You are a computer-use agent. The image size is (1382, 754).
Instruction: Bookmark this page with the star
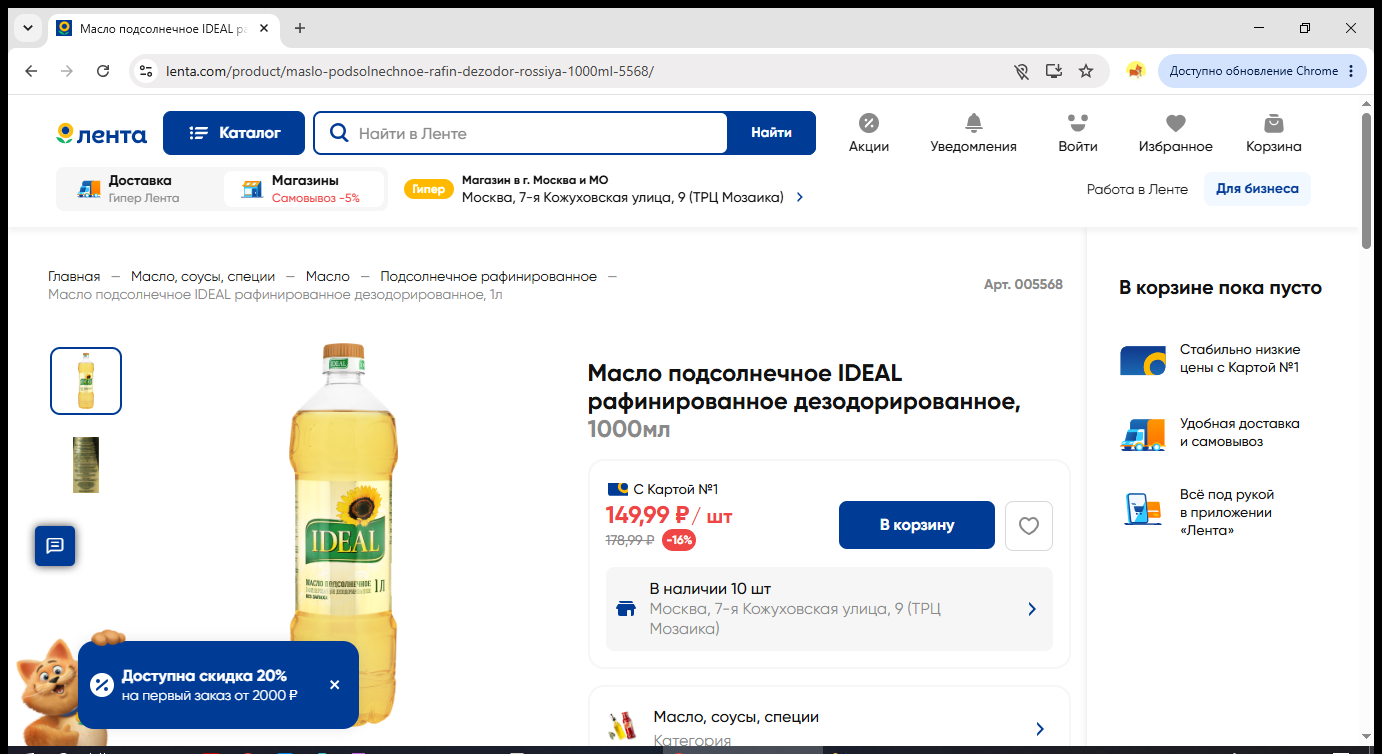pos(1086,71)
